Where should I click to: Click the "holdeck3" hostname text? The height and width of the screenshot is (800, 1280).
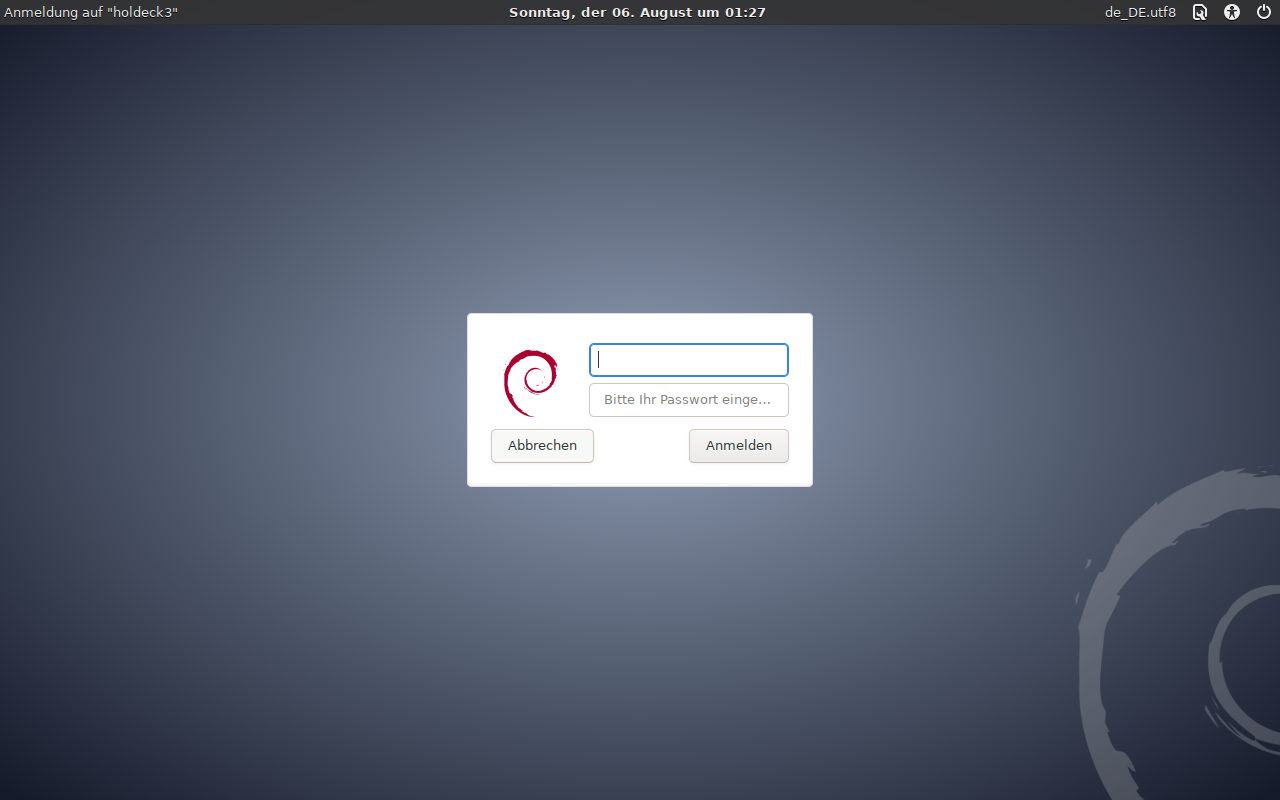[x=142, y=13]
